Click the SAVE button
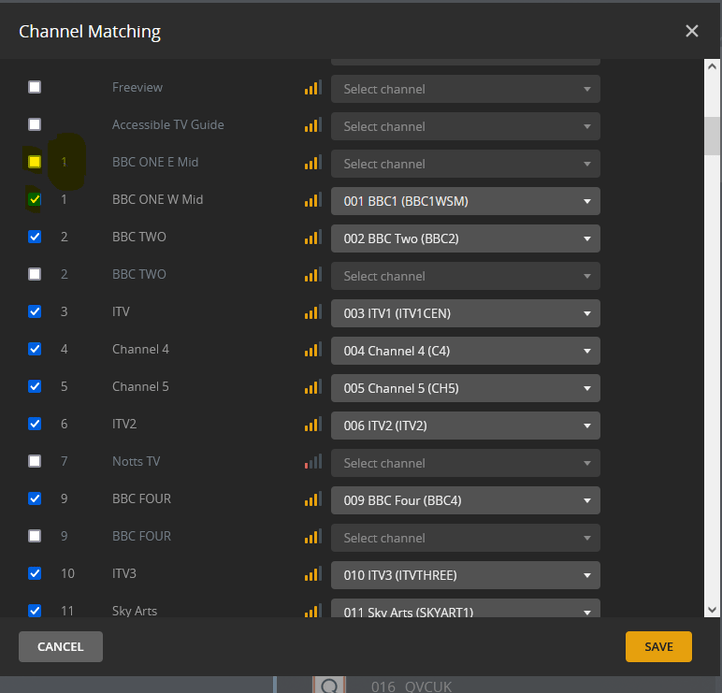 (658, 646)
